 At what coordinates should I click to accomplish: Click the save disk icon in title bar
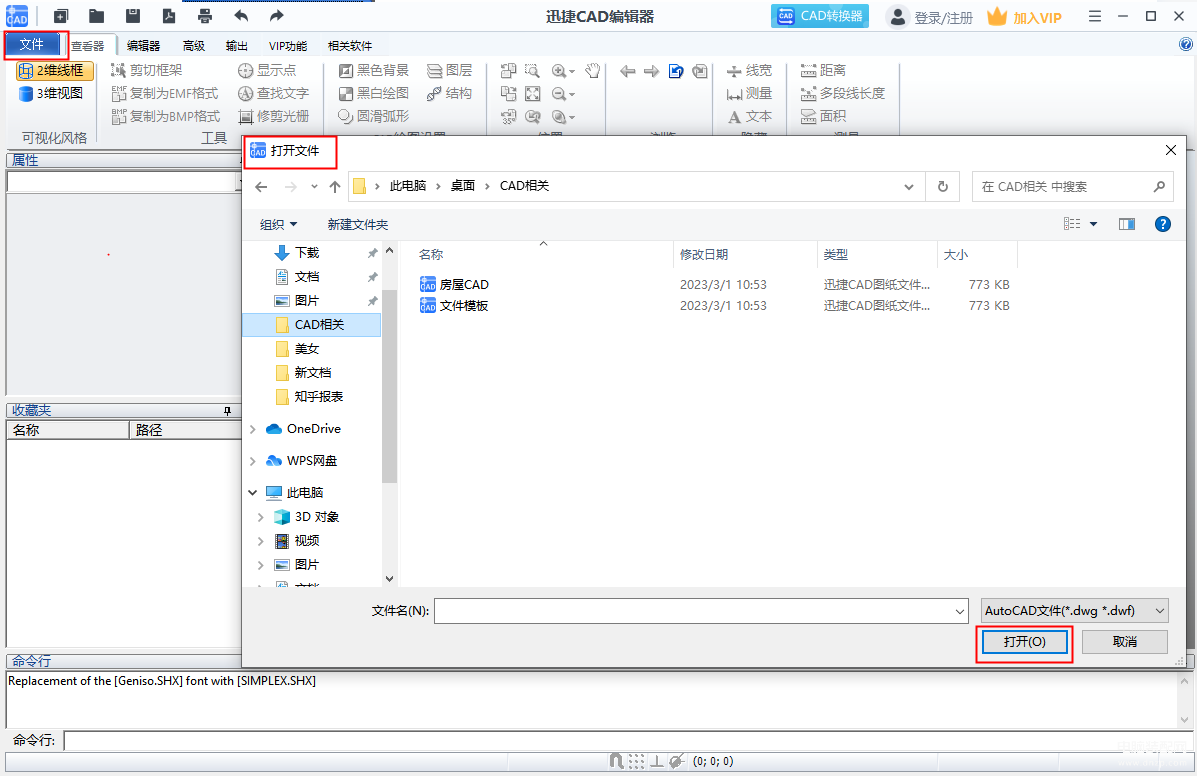coord(133,16)
